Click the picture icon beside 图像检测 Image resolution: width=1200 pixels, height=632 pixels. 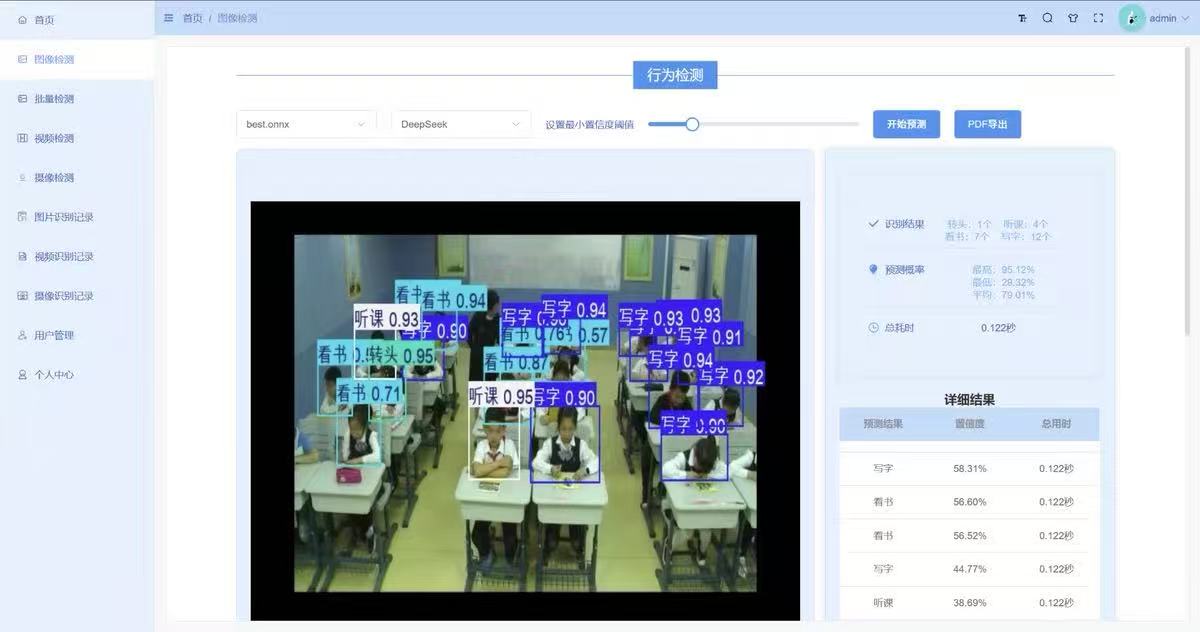click(22, 59)
